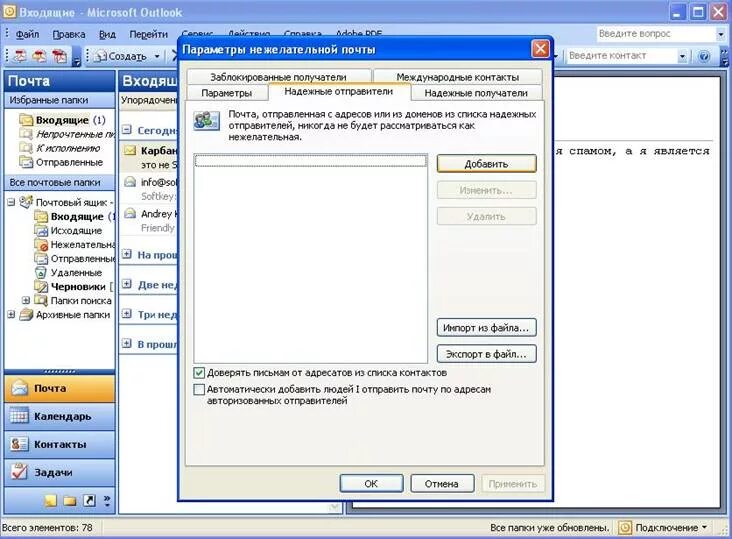The height and width of the screenshot is (539, 732).
Task: Click the Папки поиска search folders icon
Action: (41, 301)
